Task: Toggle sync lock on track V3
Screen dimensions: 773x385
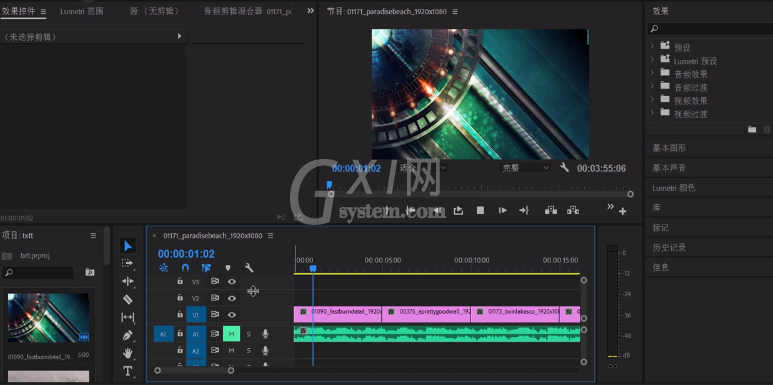Action: (215, 281)
